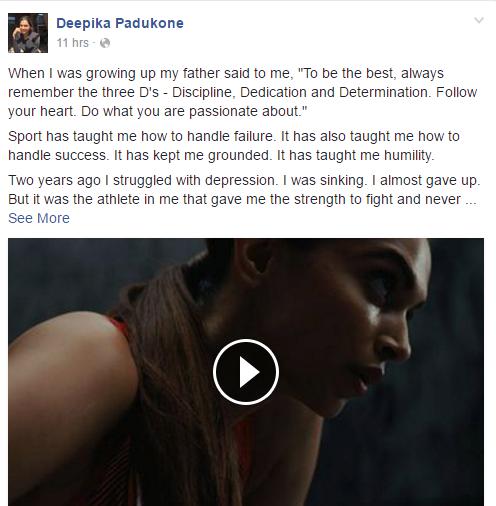The image size is (496, 506).
Task: Expand the post with See More
Action: tap(39, 218)
